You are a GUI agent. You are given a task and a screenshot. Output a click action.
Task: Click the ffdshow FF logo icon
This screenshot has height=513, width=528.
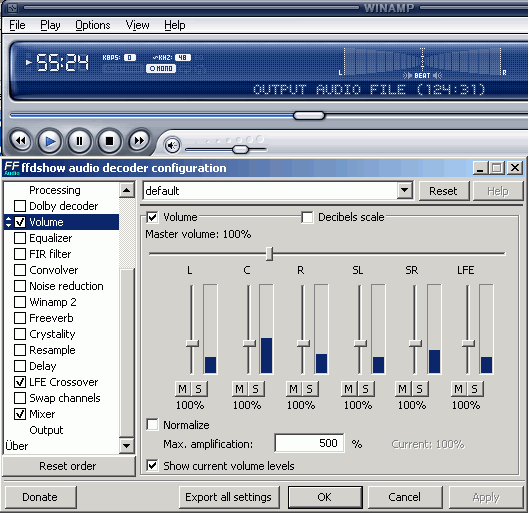click(12, 168)
